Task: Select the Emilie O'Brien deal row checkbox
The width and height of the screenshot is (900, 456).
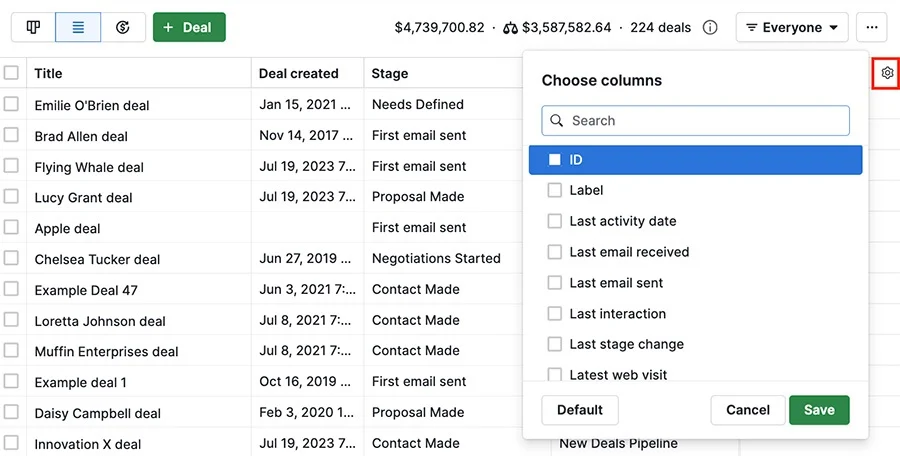Action: pos(11,104)
